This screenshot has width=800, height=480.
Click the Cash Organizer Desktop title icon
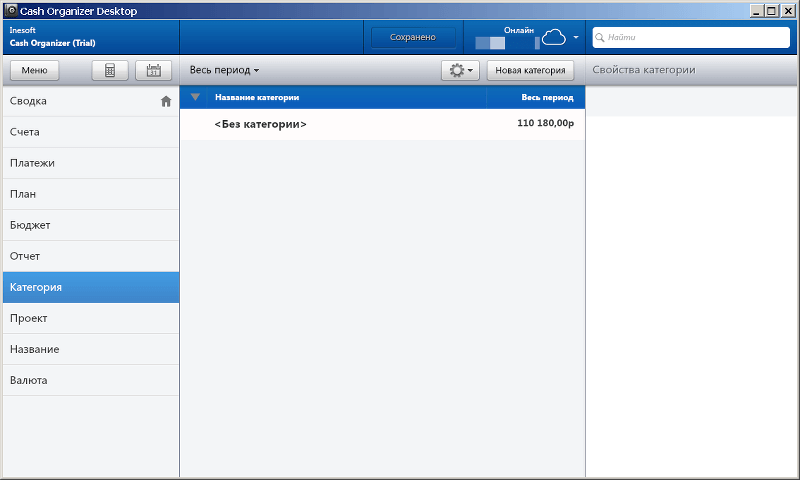[x=11, y=10]
